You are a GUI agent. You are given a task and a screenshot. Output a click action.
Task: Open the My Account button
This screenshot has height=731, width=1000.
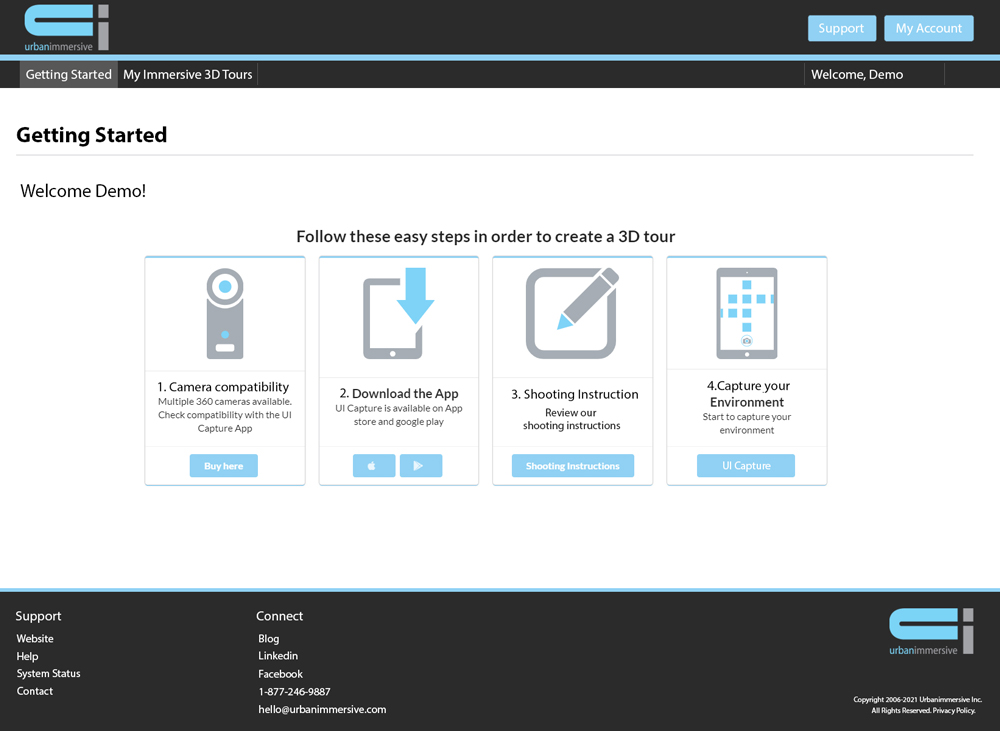(x=928, y=28)
